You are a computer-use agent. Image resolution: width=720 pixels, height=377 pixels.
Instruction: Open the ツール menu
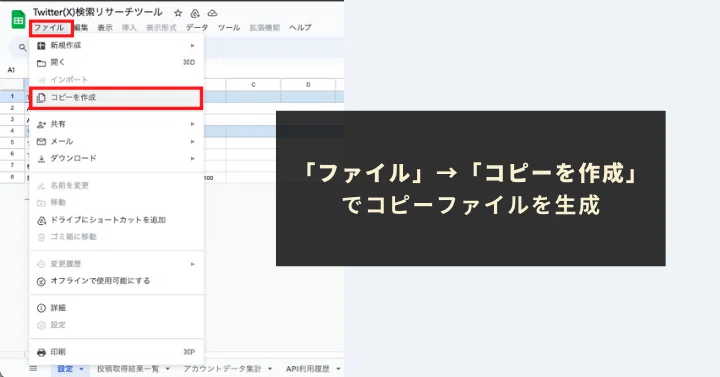pyautogui.click(x=229, y=28)
